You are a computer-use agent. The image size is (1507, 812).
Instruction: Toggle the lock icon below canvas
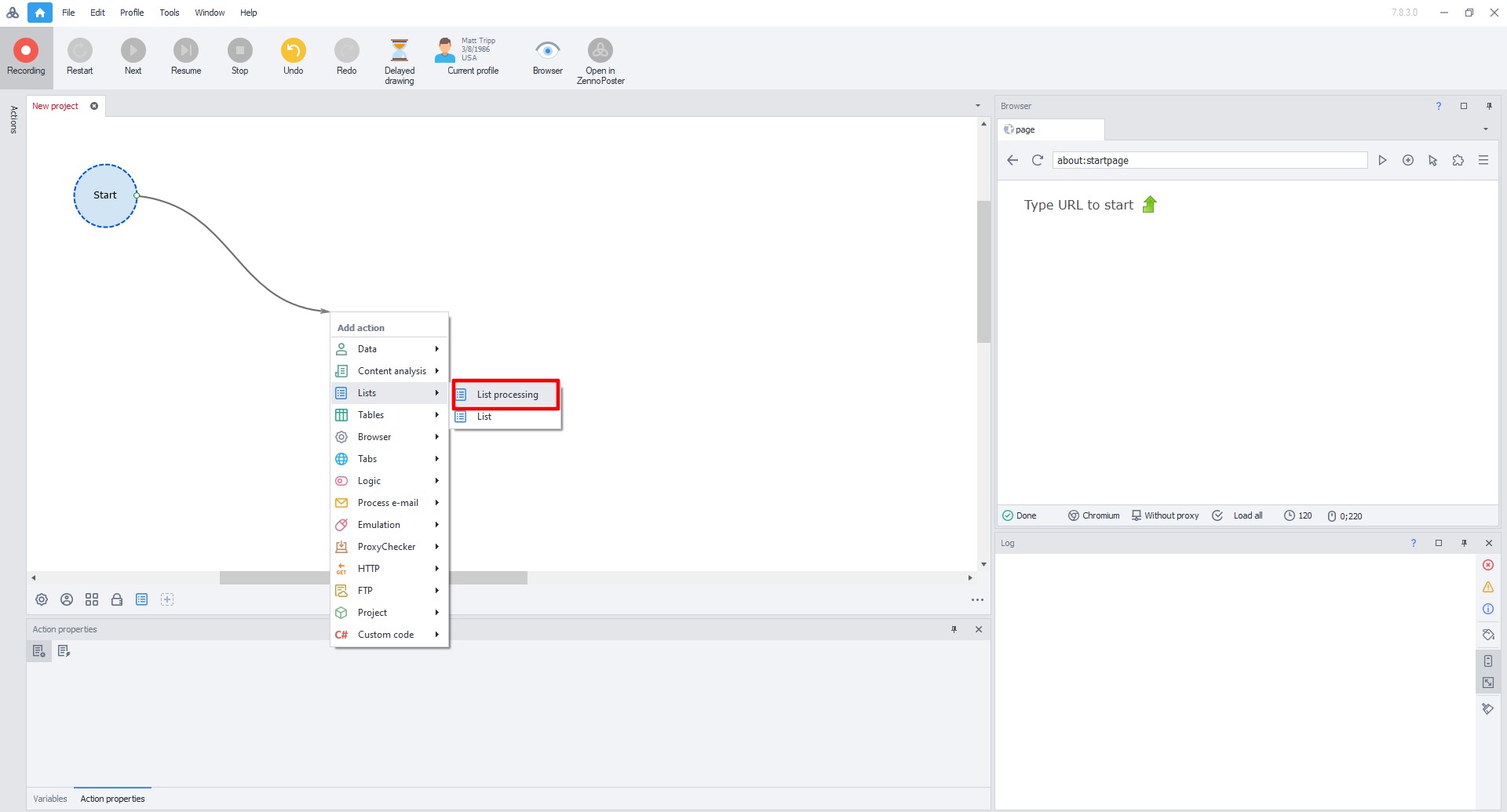click(117, 599)
